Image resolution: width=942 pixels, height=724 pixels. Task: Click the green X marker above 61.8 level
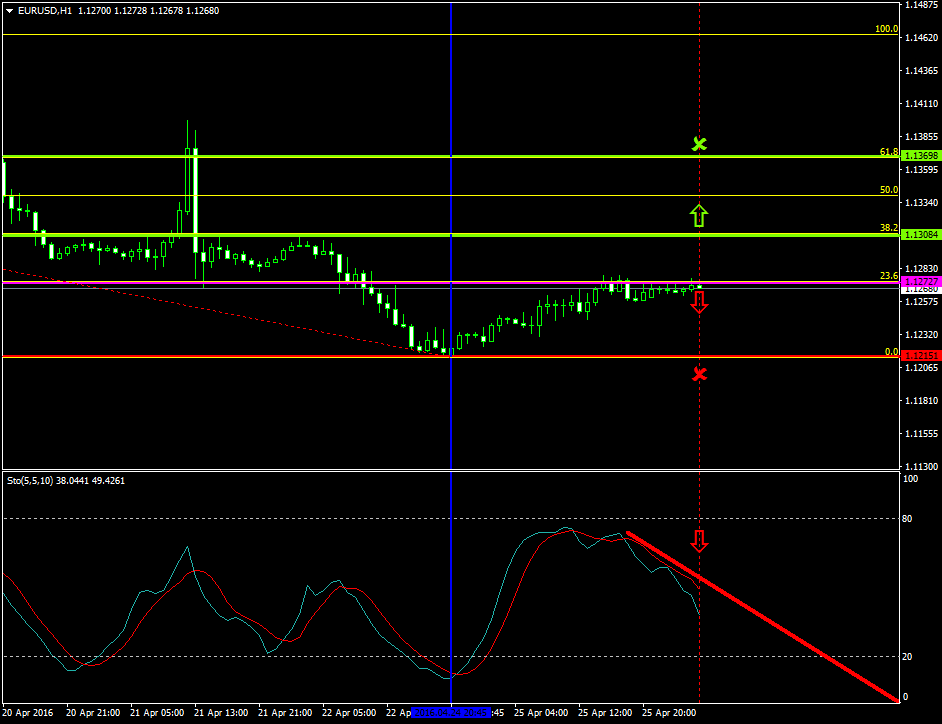click(699, 144)
